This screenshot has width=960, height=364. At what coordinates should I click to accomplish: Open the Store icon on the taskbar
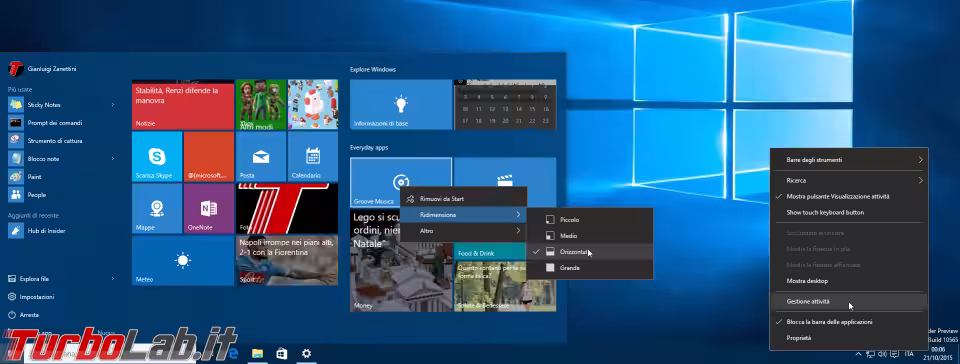(282, 353)
